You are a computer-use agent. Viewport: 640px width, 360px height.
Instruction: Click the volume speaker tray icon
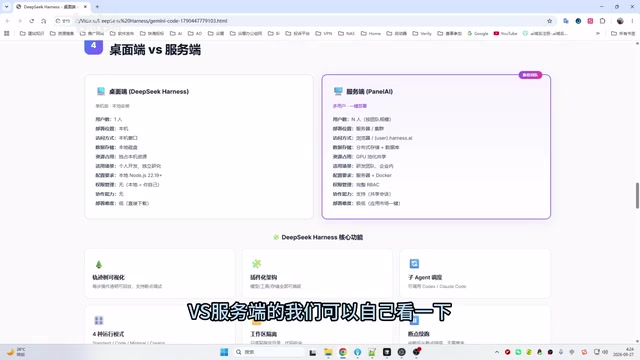[x=605, y=352]
